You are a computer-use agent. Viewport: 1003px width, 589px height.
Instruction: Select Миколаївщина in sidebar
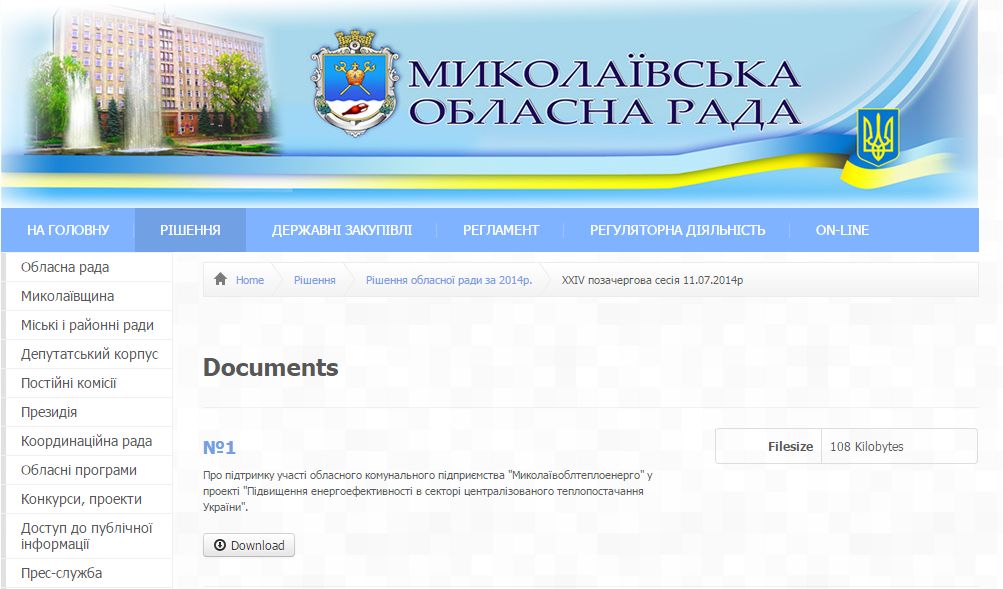tap(67, 296)
